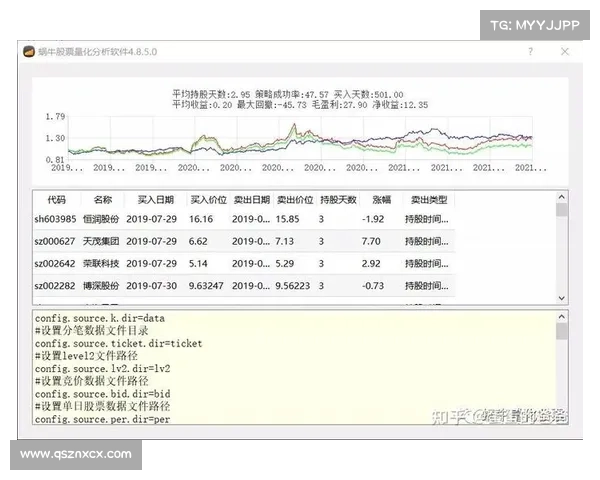Click buy date 2019-07-30

coord(152,286)
